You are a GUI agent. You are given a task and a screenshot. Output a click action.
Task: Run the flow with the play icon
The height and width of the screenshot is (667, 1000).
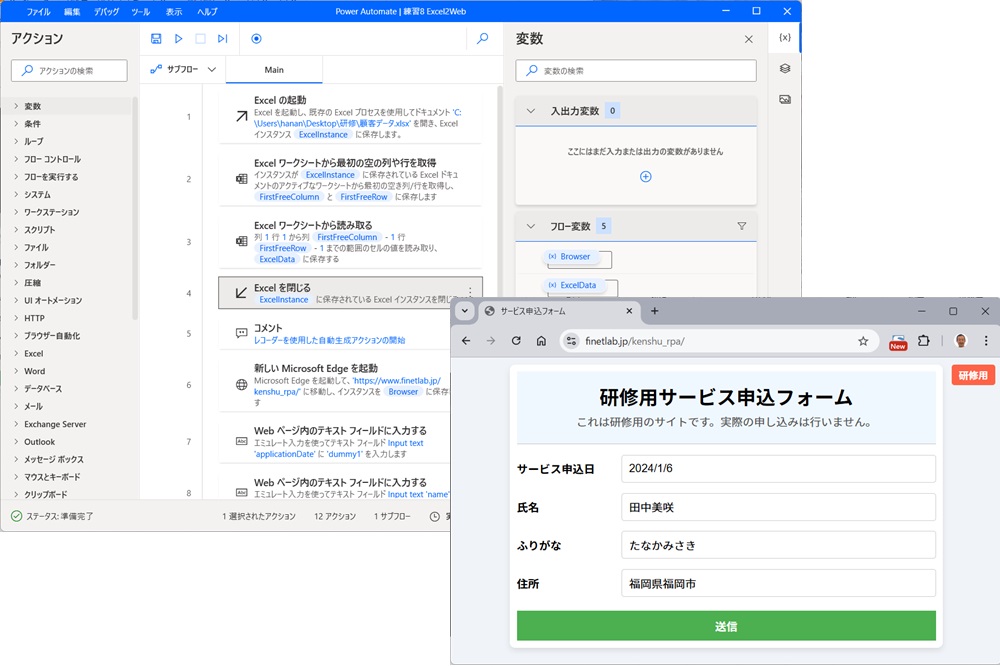[x=179, y=39]
